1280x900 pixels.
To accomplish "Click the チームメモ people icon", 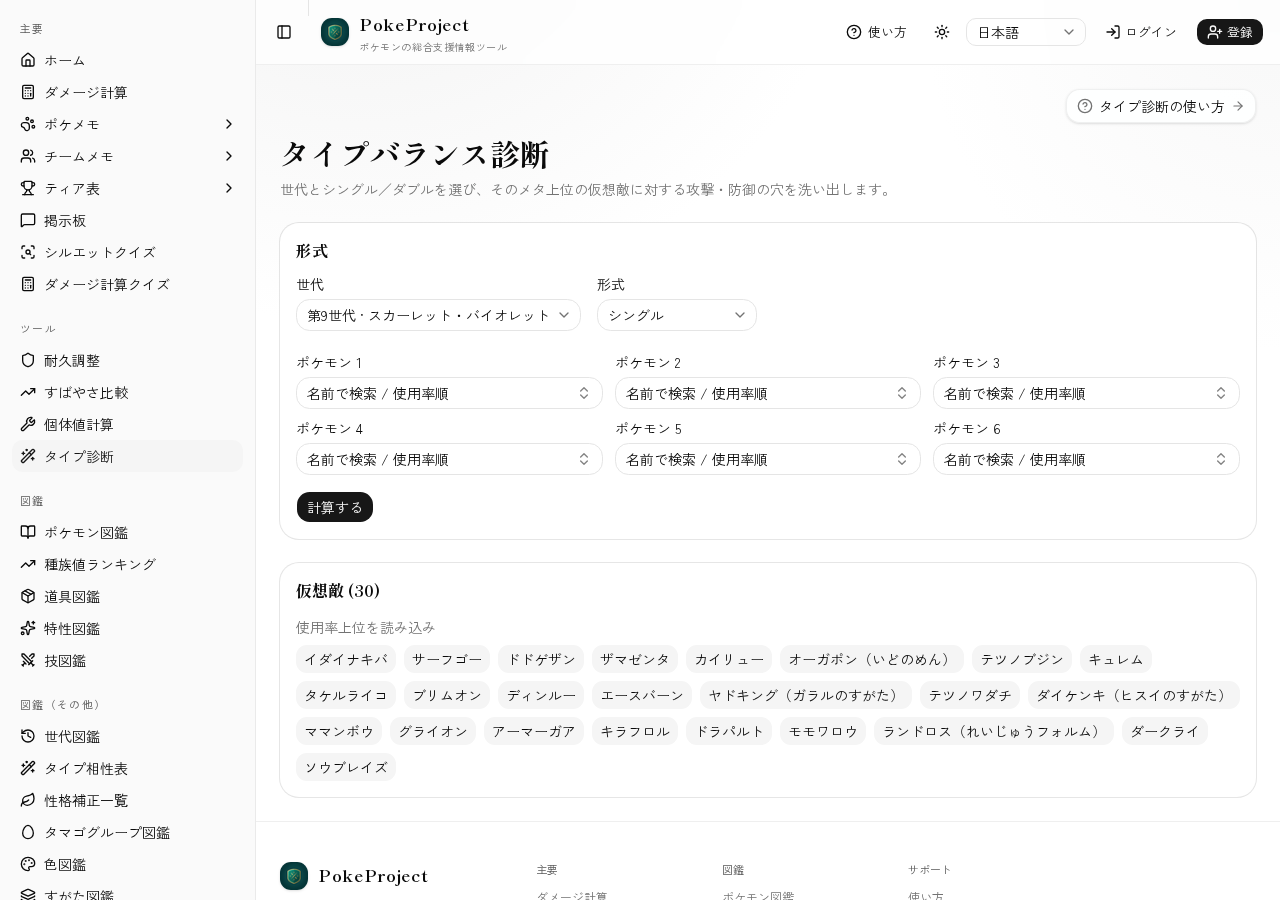I will coord(28,156).
